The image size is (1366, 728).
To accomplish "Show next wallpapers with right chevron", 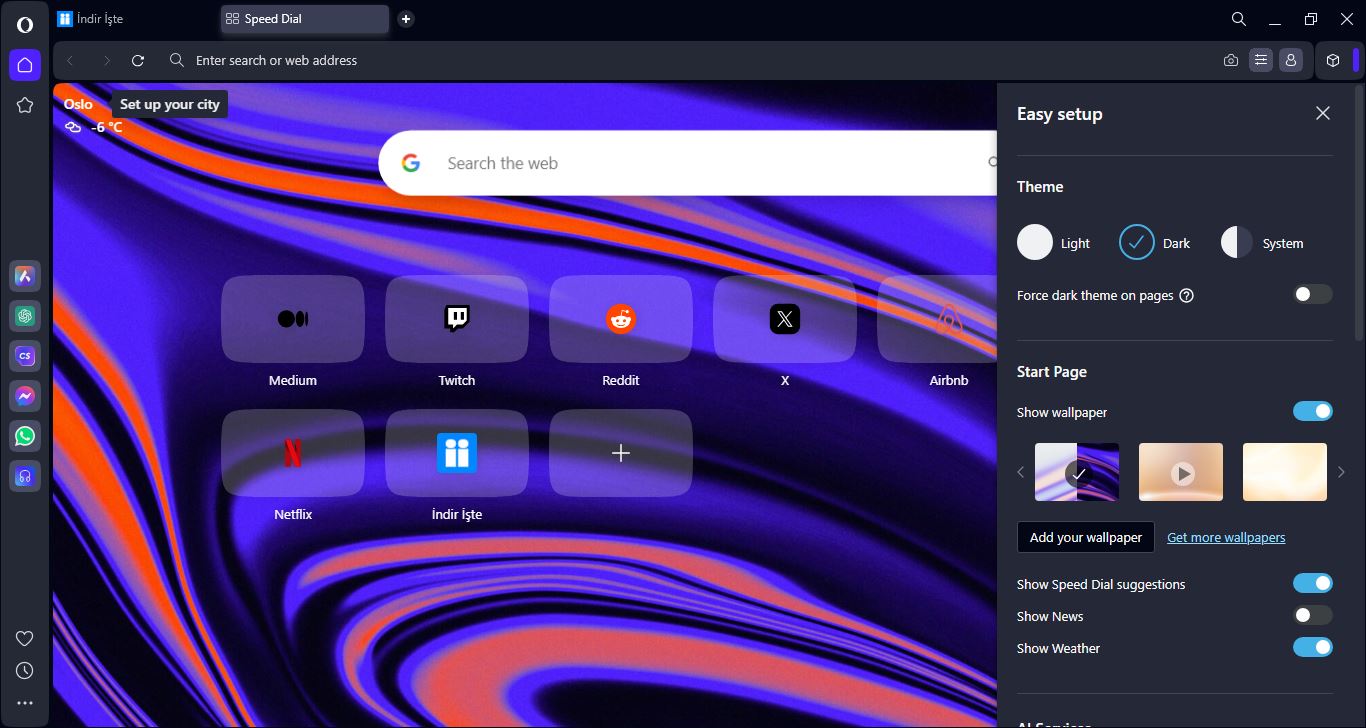I will 1341,472.
